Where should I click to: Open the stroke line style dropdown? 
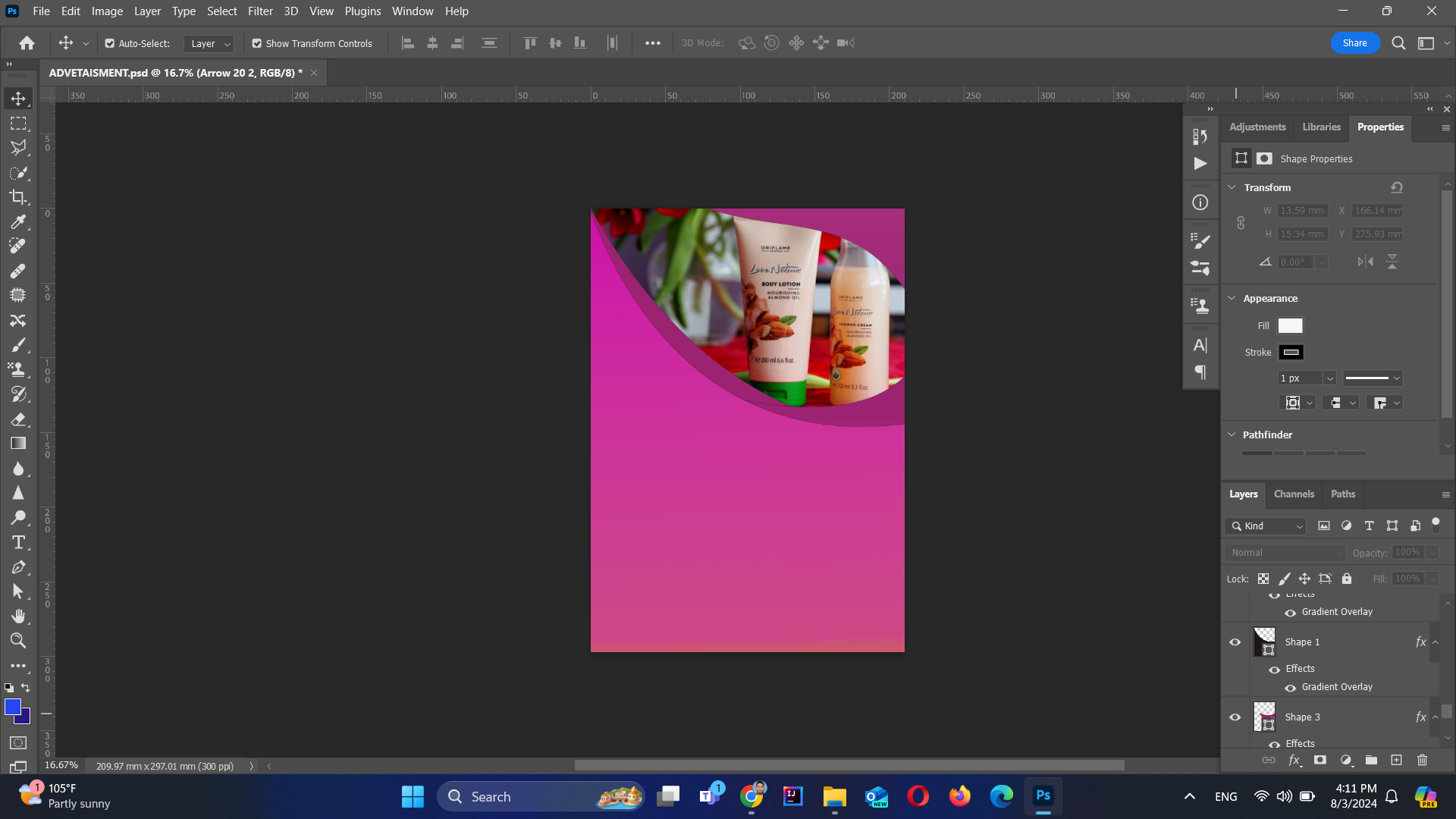pos(1373,378)
